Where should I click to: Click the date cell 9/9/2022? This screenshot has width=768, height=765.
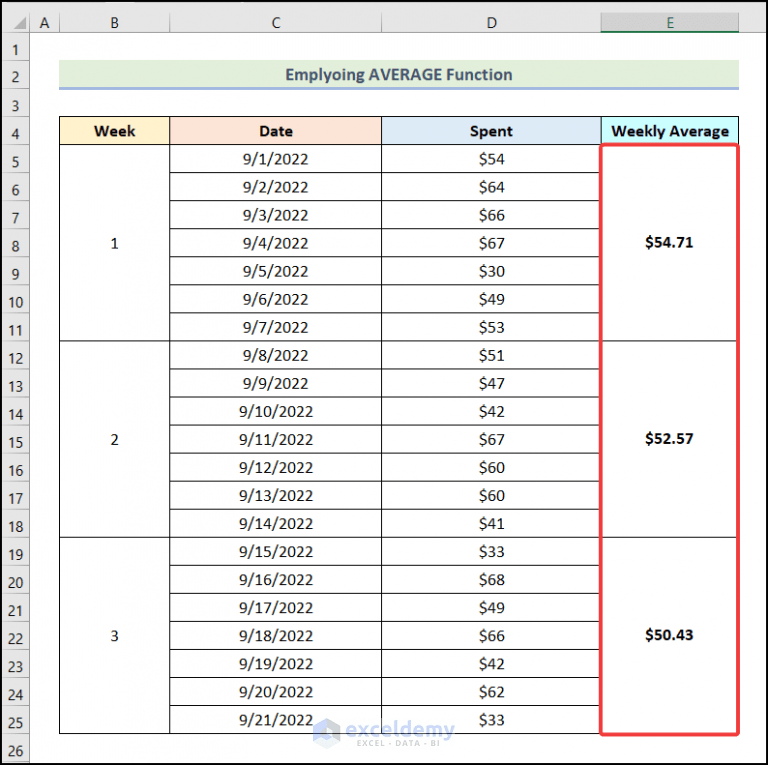point(276,383)
